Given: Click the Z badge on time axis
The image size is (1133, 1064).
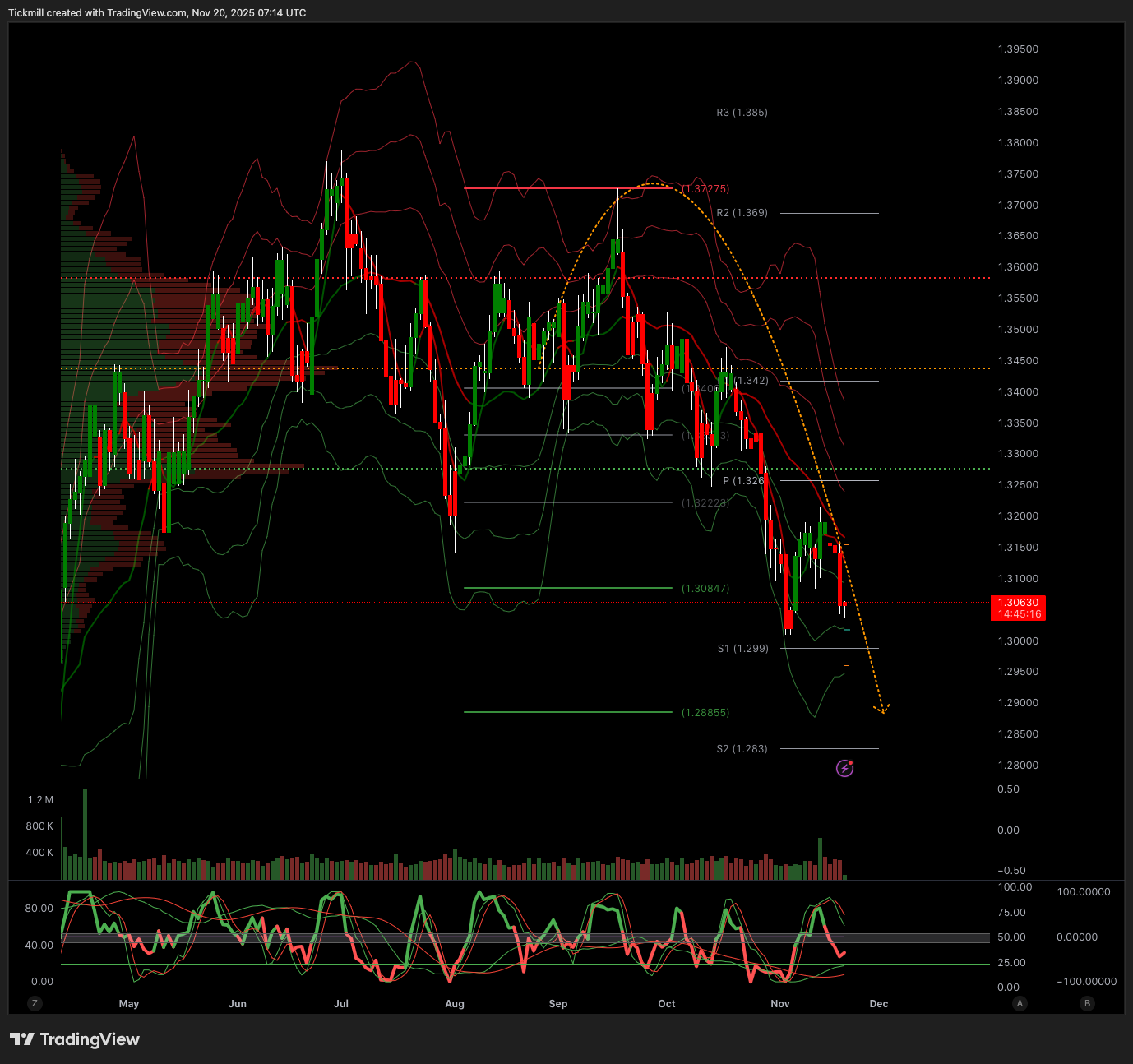Looking at the screenshot, I should click(35, 1003).
